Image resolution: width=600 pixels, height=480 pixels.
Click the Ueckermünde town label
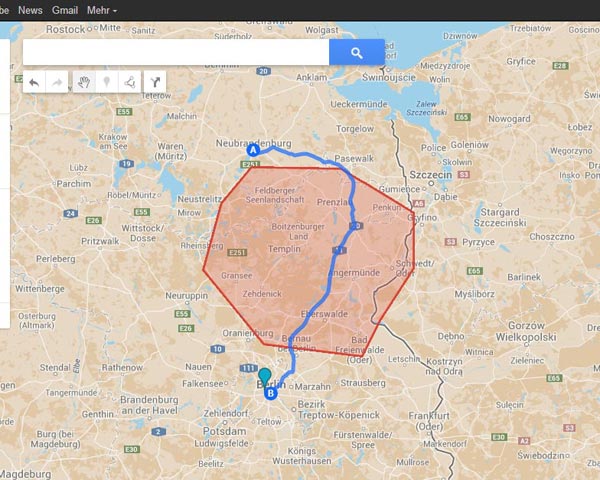pos(359,104)
